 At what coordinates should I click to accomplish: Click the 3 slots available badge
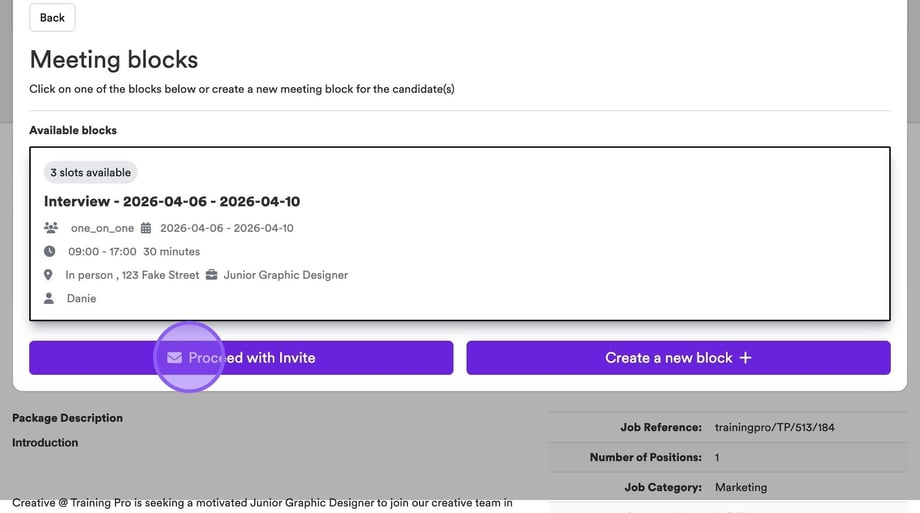(90, 173)
